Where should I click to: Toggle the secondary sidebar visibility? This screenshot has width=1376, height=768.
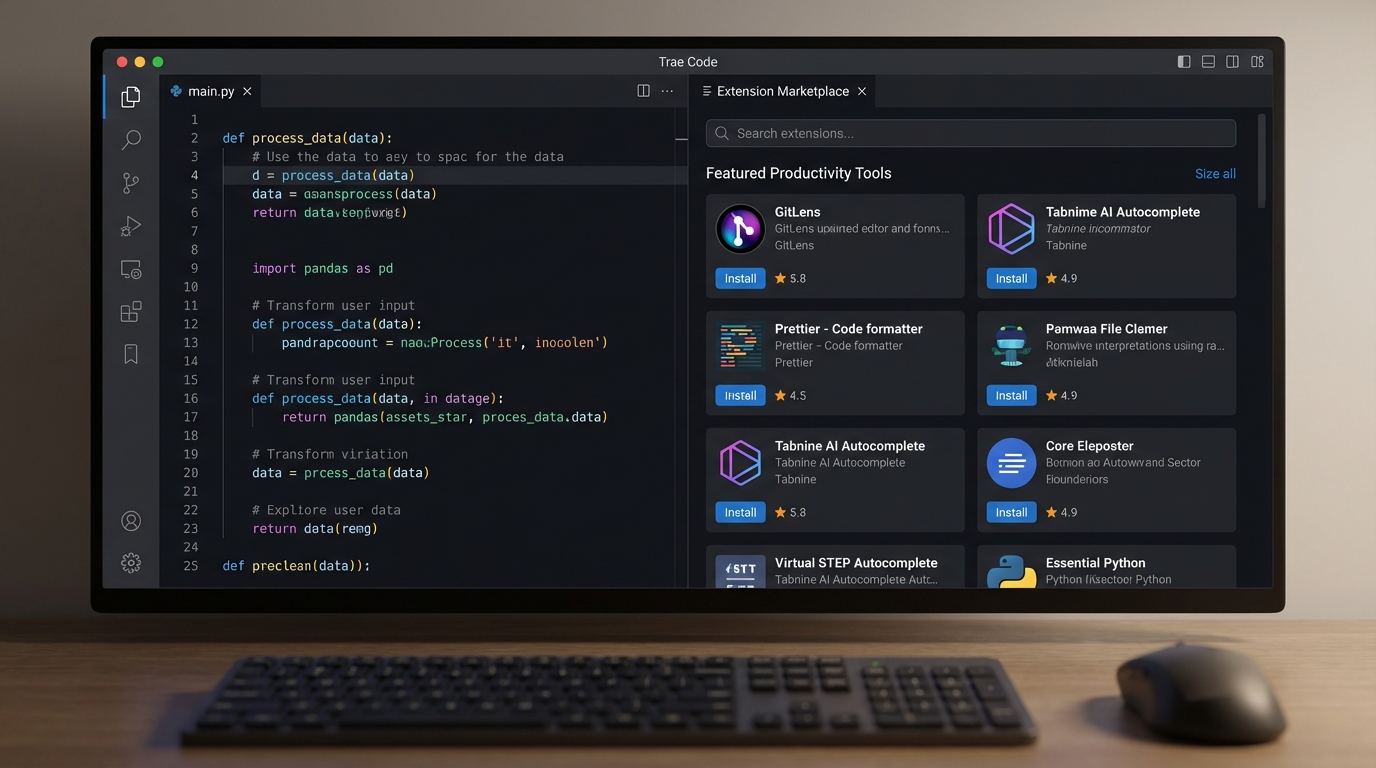coord(1231,61)
